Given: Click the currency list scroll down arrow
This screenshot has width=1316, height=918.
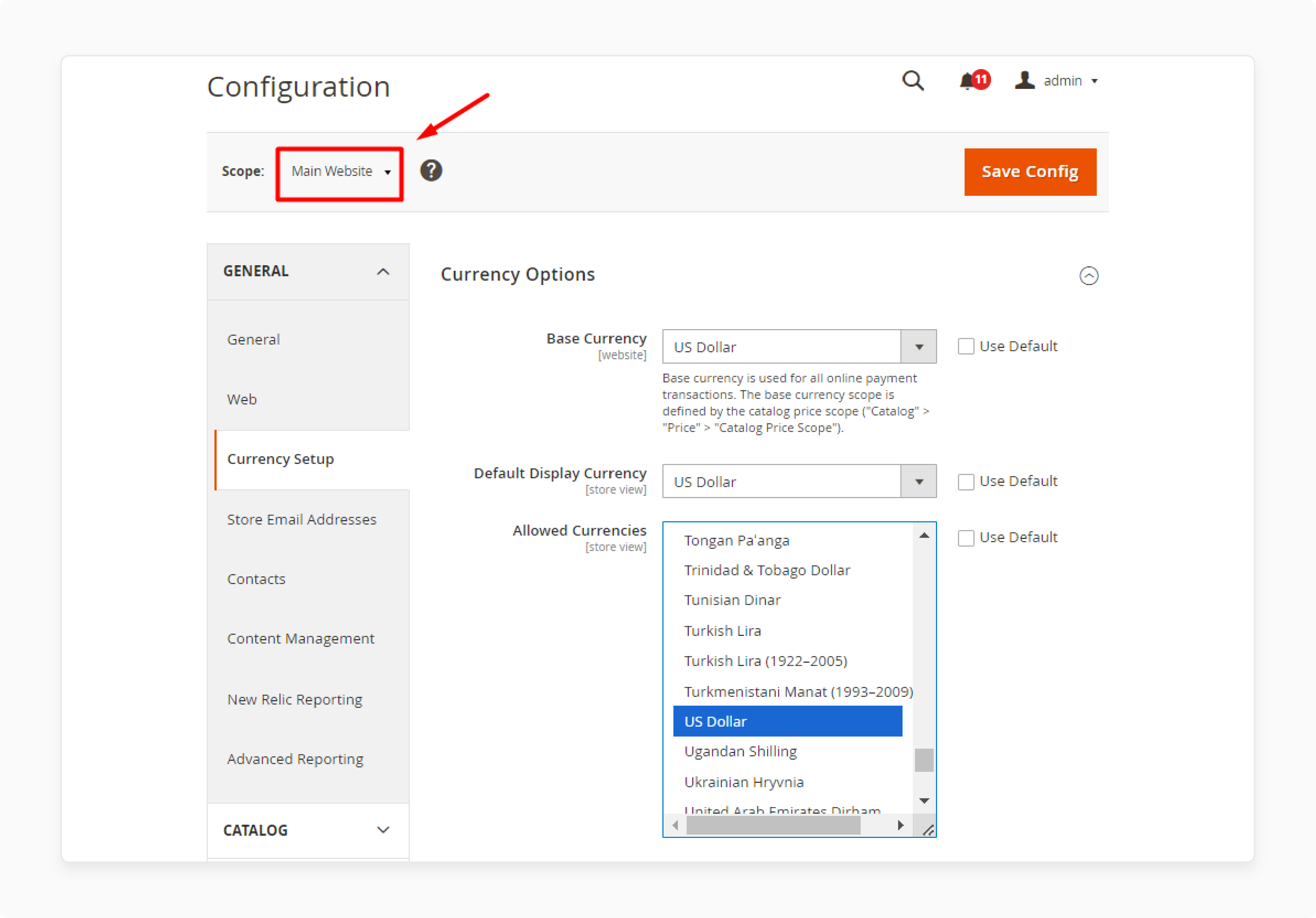Looking at the screenshot, I should click(x=924, y=800).
